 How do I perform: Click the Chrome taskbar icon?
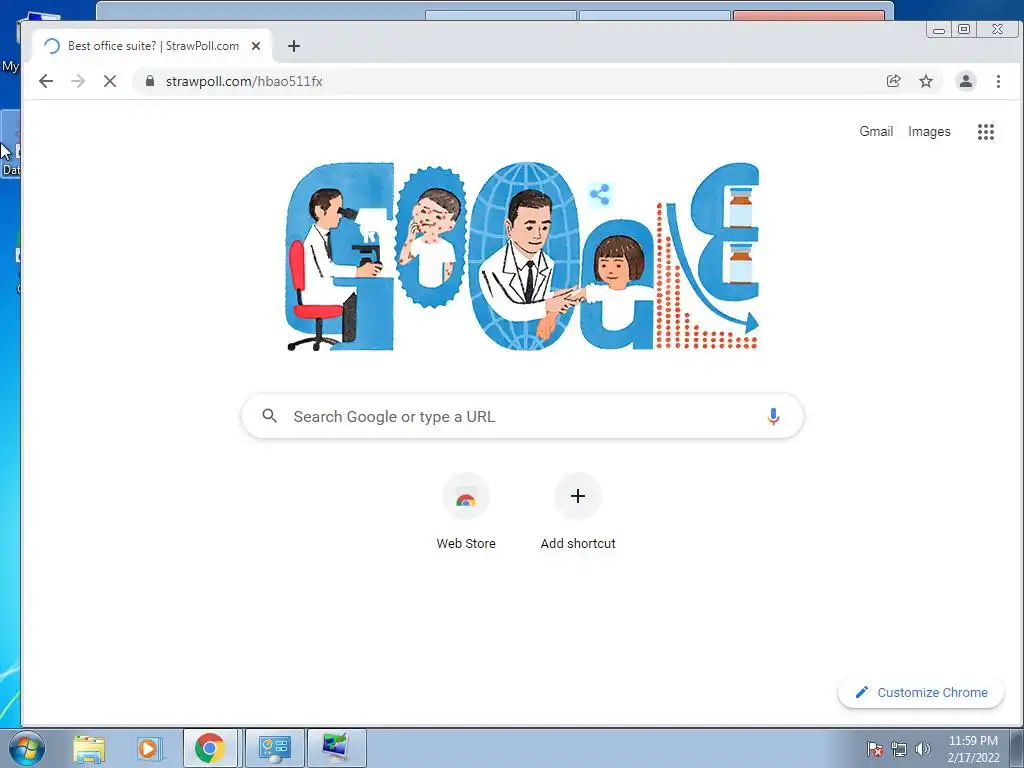click(210, 748)
